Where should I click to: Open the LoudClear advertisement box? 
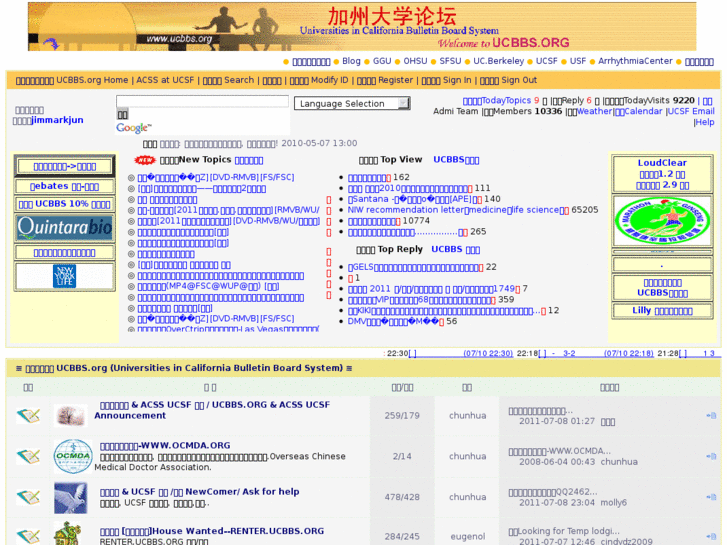pyautogui.click(x=662, y=174)
